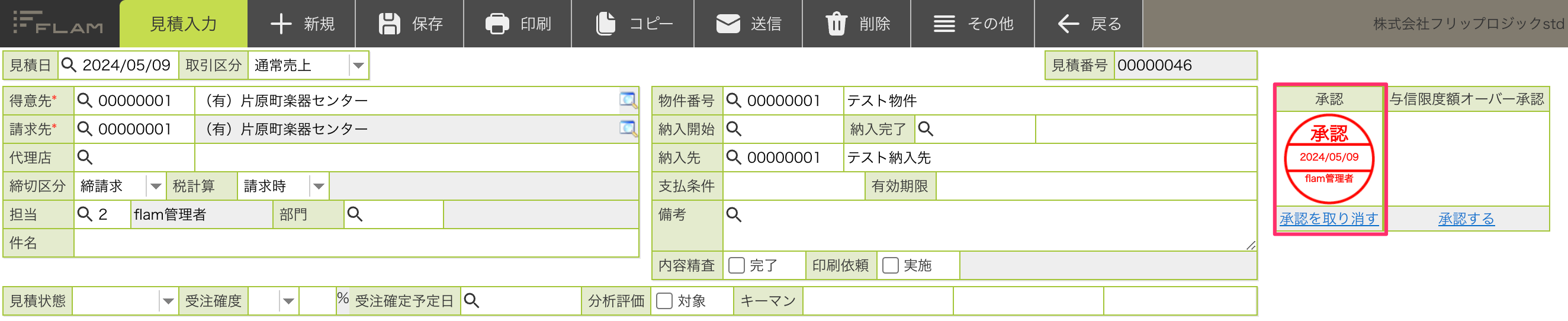Click the 見積番号 field
1568x321 pixels.
(1184, 65)
